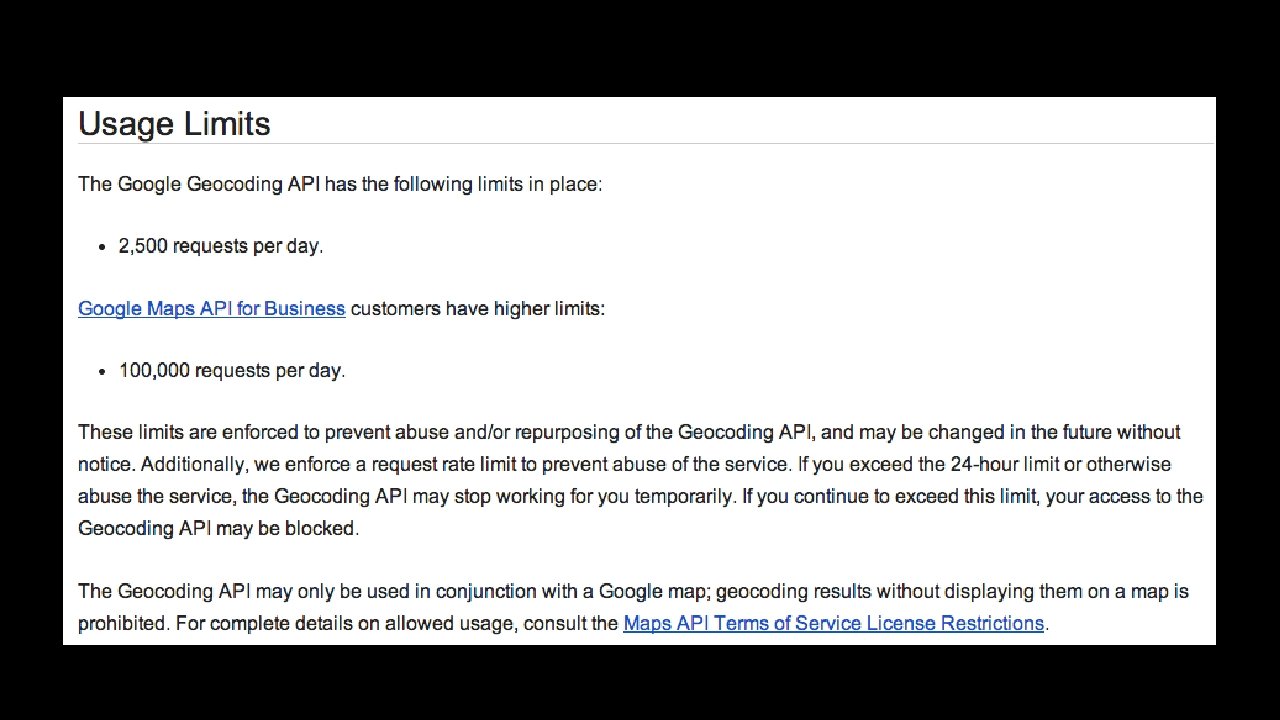
Task: Click the bullet point before 2,500 requests
Action: pos(102,247)
